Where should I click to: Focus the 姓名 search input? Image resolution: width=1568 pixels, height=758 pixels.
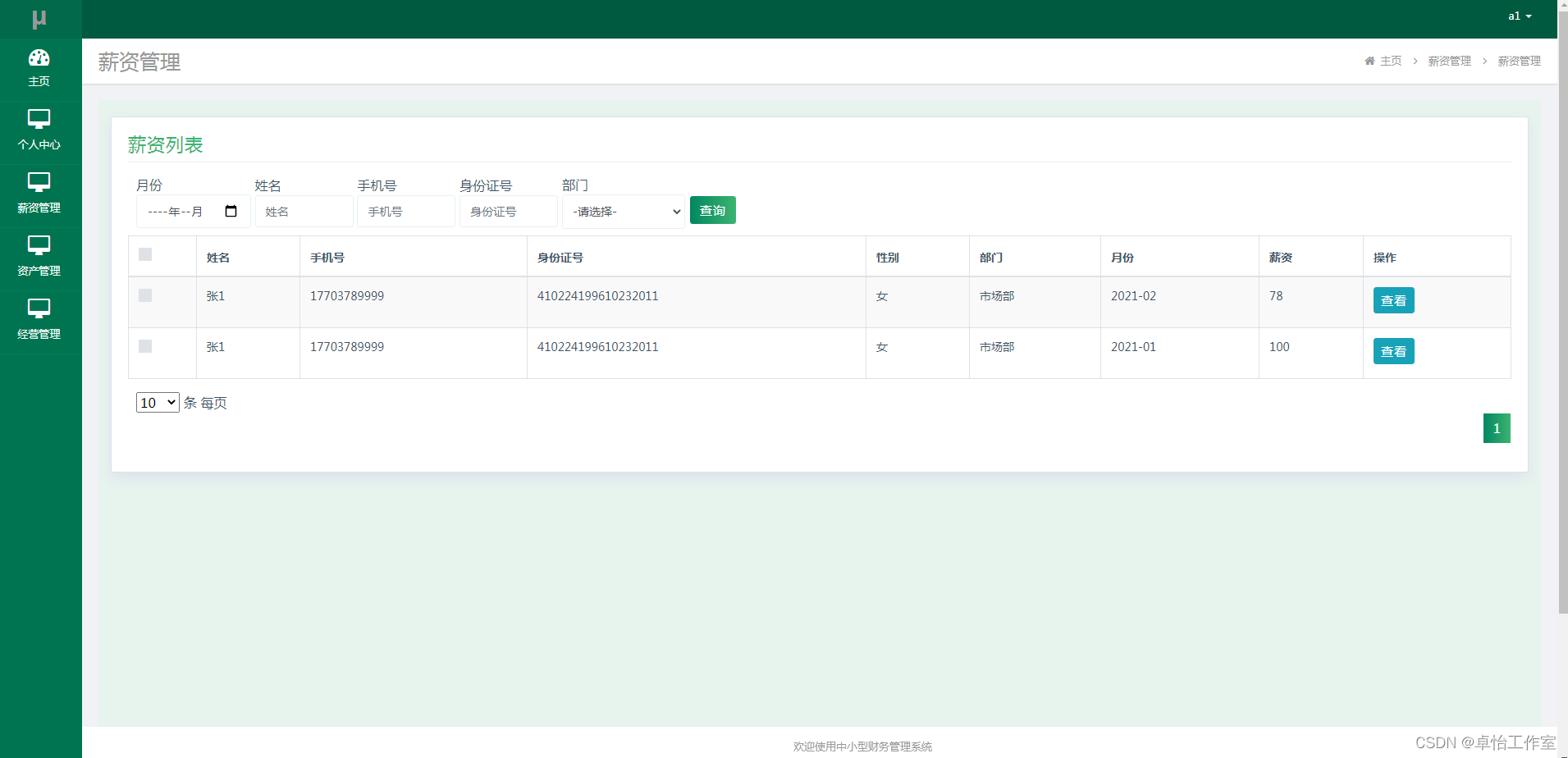[x=304, y=212]
